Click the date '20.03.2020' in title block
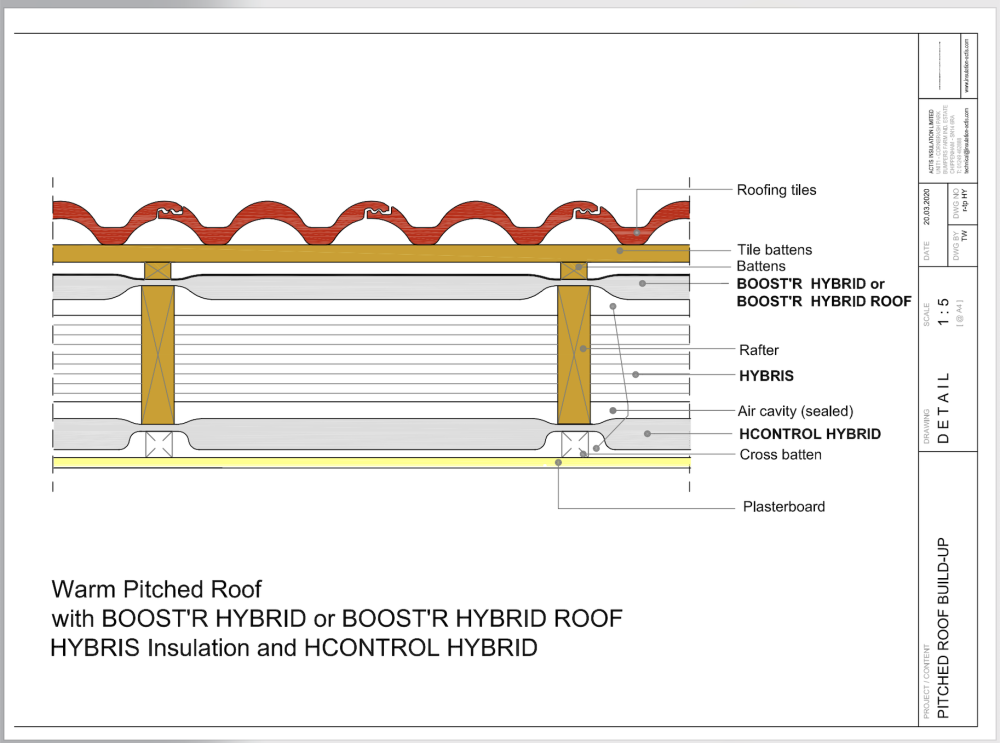The width and height of the screenshot is (1000, 743). coord(927,207)
